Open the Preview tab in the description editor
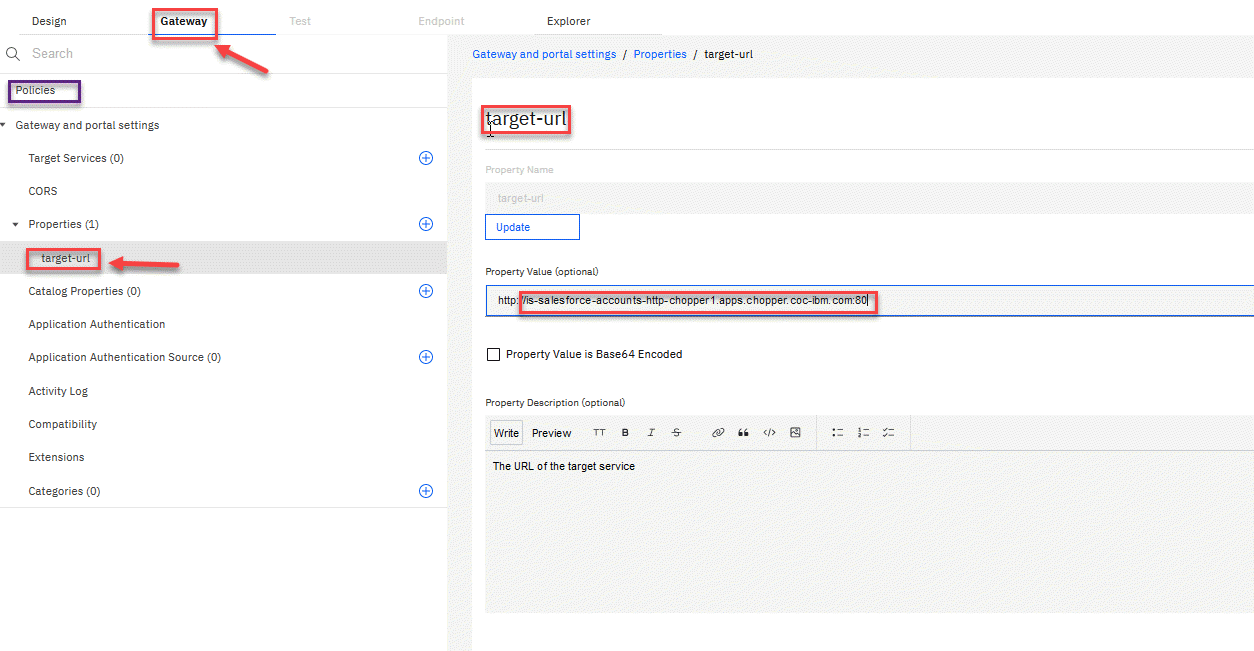This screenshot has height=651, width=1254. tap(551, 432)
